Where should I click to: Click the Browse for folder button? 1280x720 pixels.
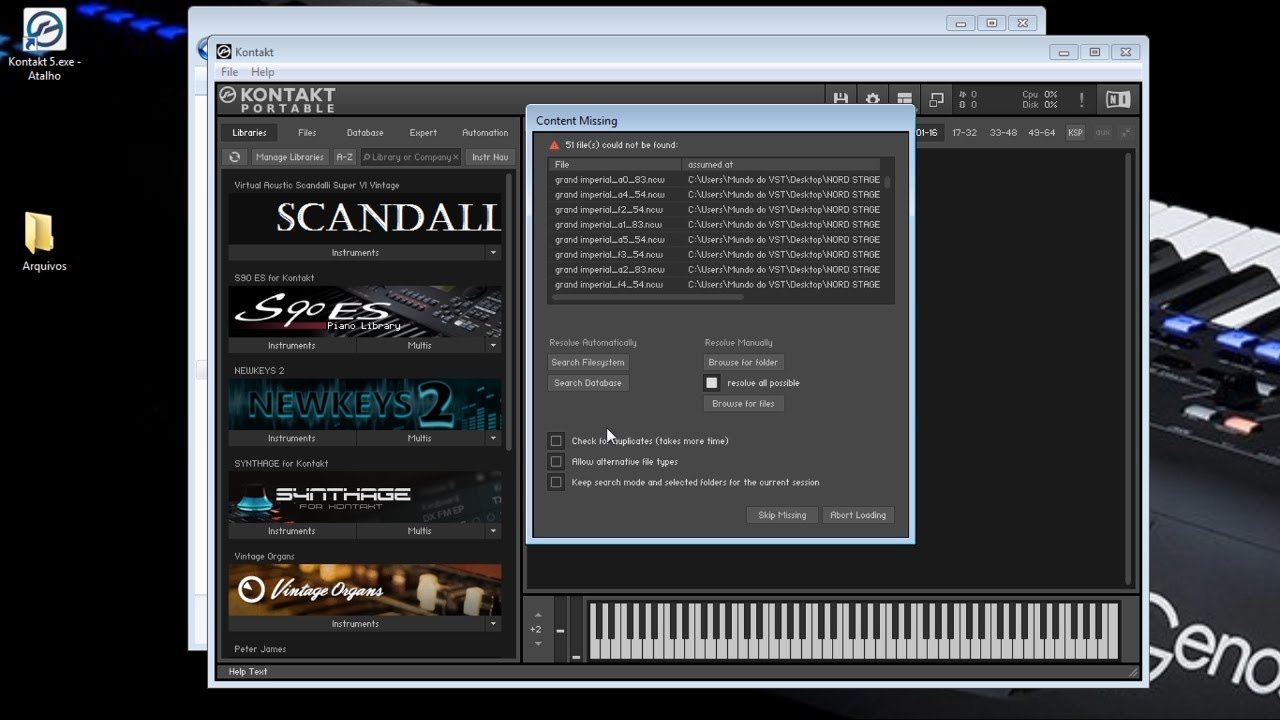743,363
